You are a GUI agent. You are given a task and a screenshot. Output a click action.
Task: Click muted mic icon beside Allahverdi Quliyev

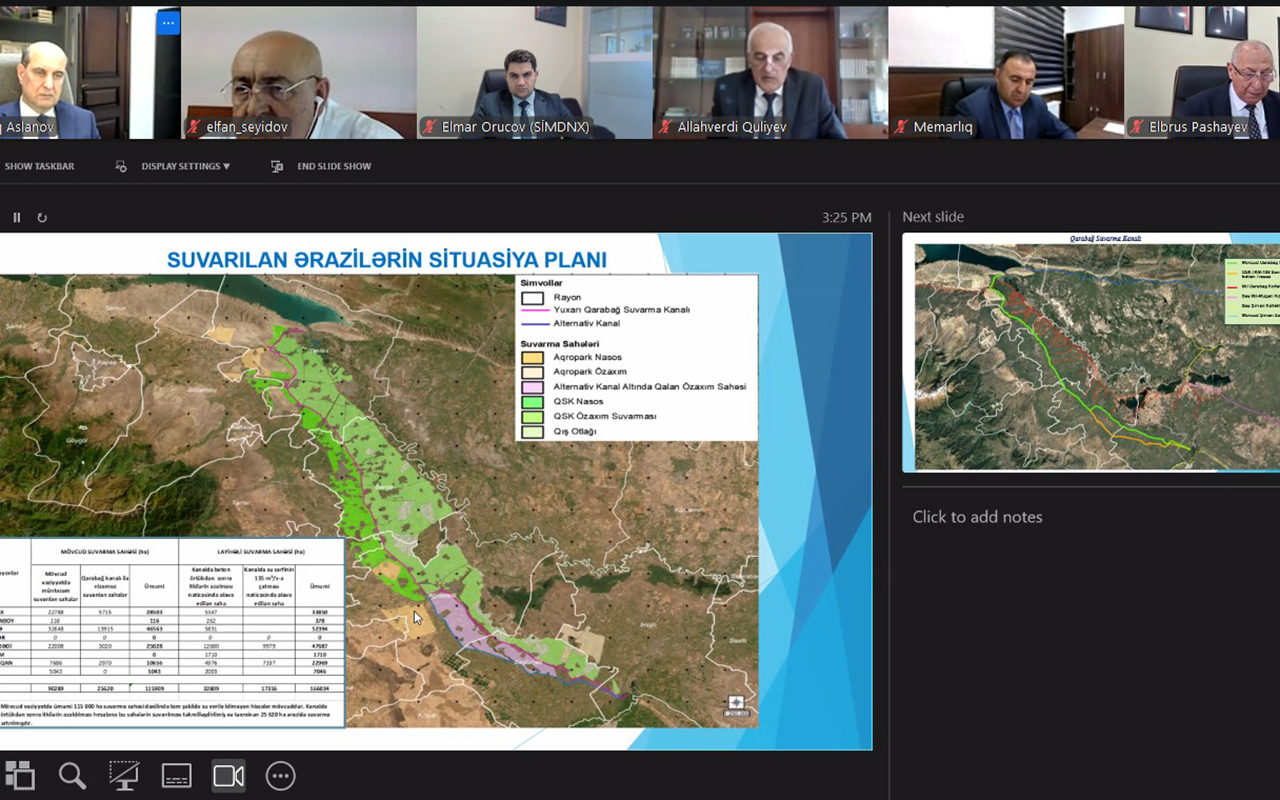pyautogui.click(x=666, y=127)
